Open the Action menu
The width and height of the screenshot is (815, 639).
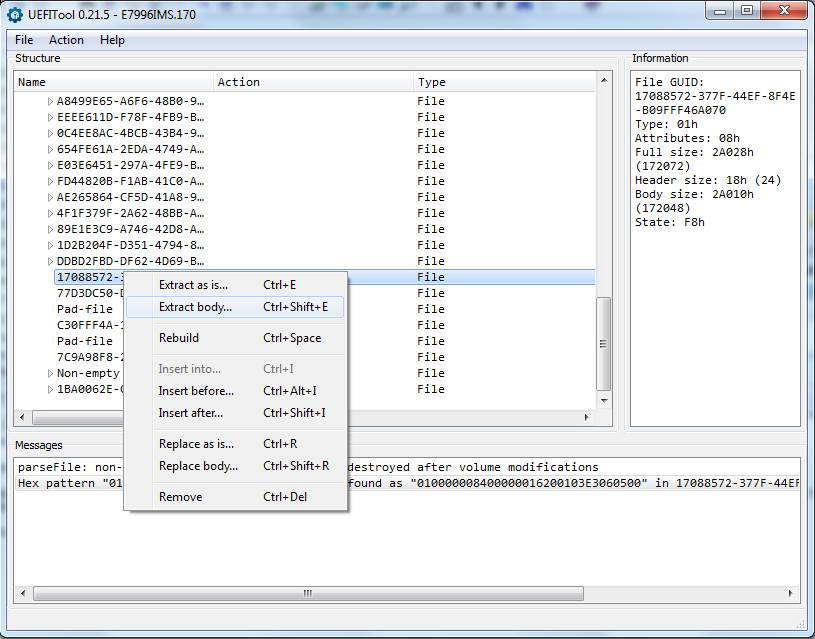point(66,40)
